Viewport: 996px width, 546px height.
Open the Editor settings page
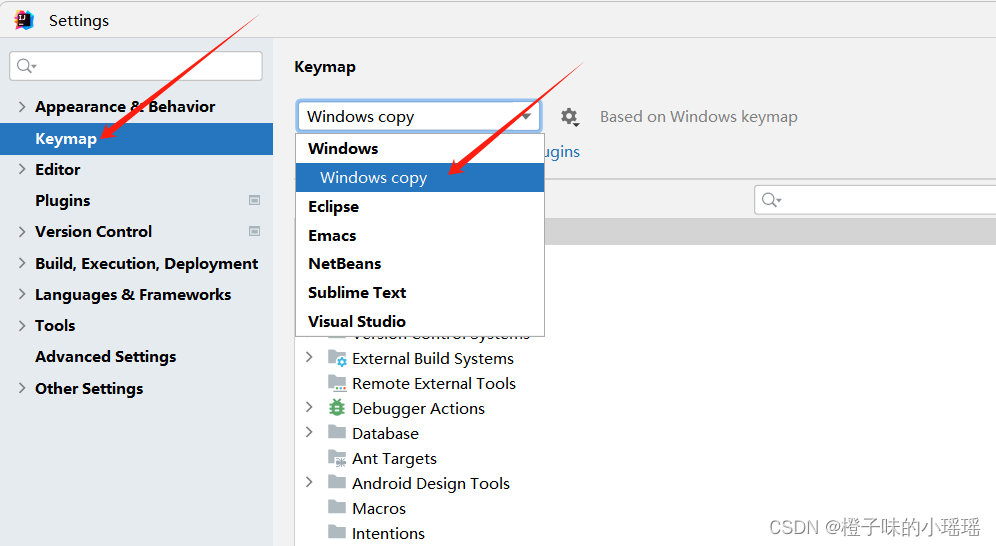point(137,170)
